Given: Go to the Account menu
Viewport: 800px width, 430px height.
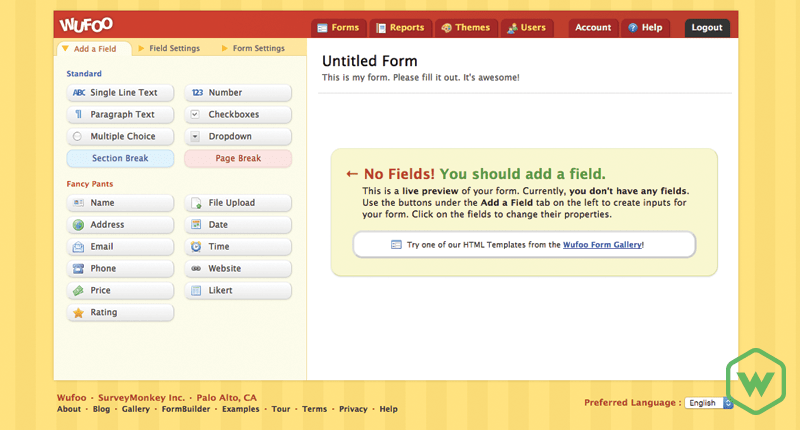Looking at the screenshot, I should click(x=593, y=28).
